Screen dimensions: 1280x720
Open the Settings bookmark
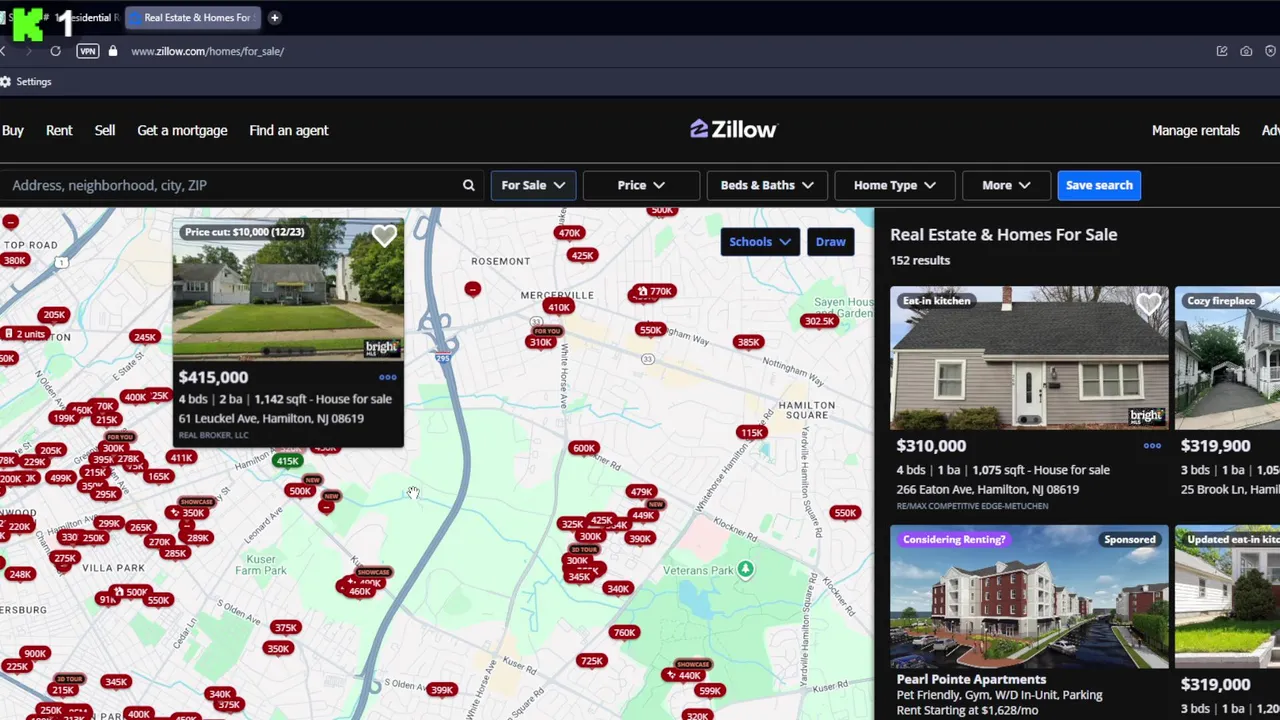26,82
